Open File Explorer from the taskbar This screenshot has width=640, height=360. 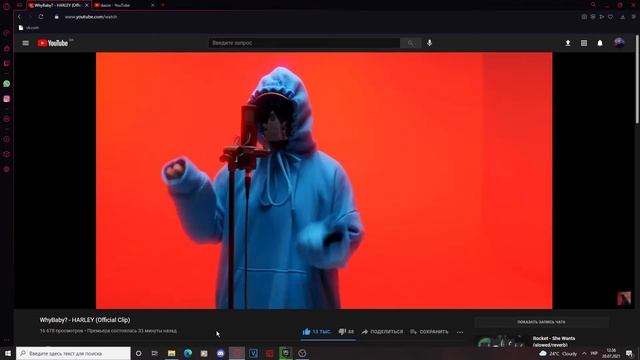(171, 353)
